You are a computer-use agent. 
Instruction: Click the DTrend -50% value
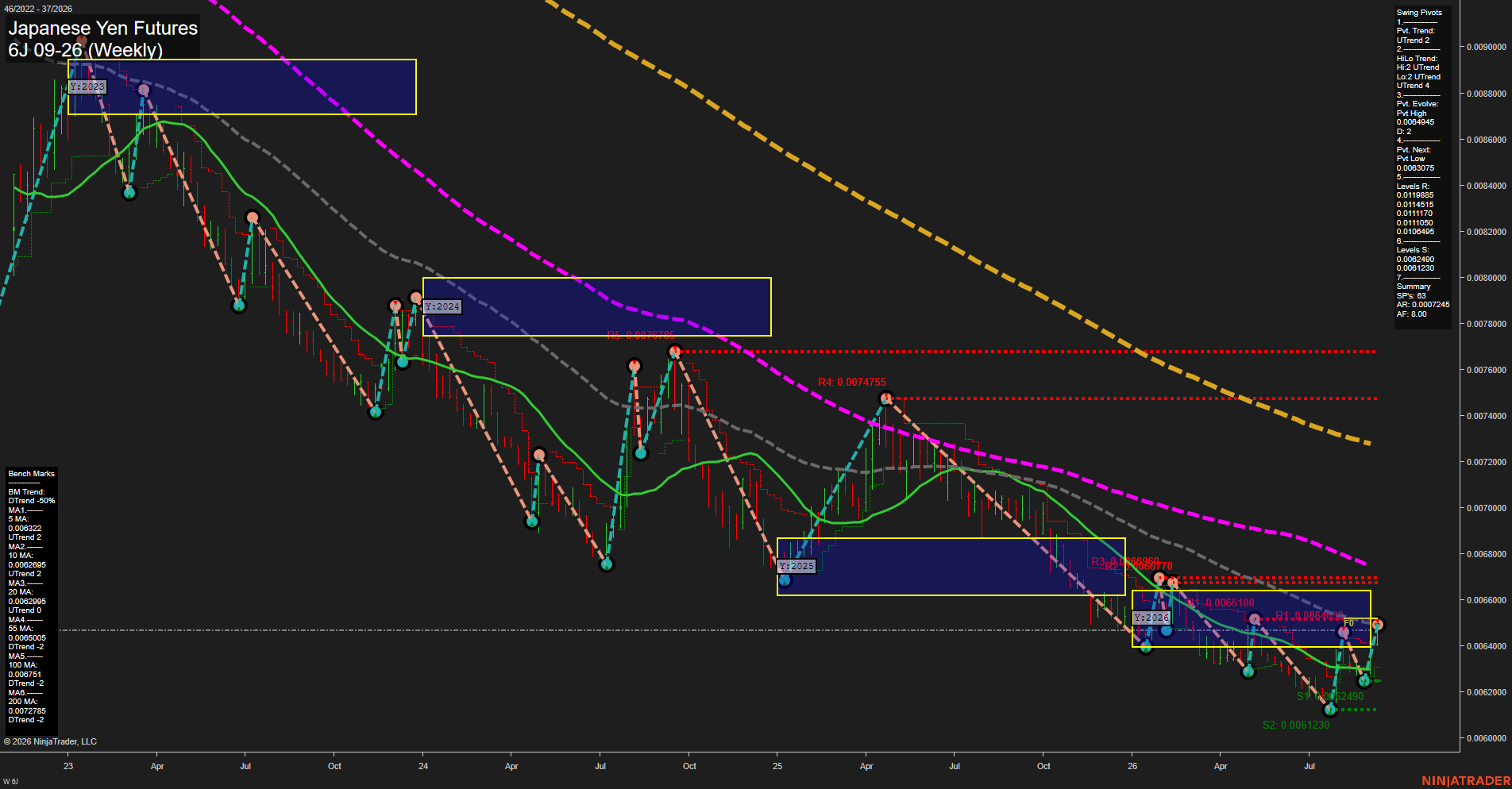click(x=32, y=501)
